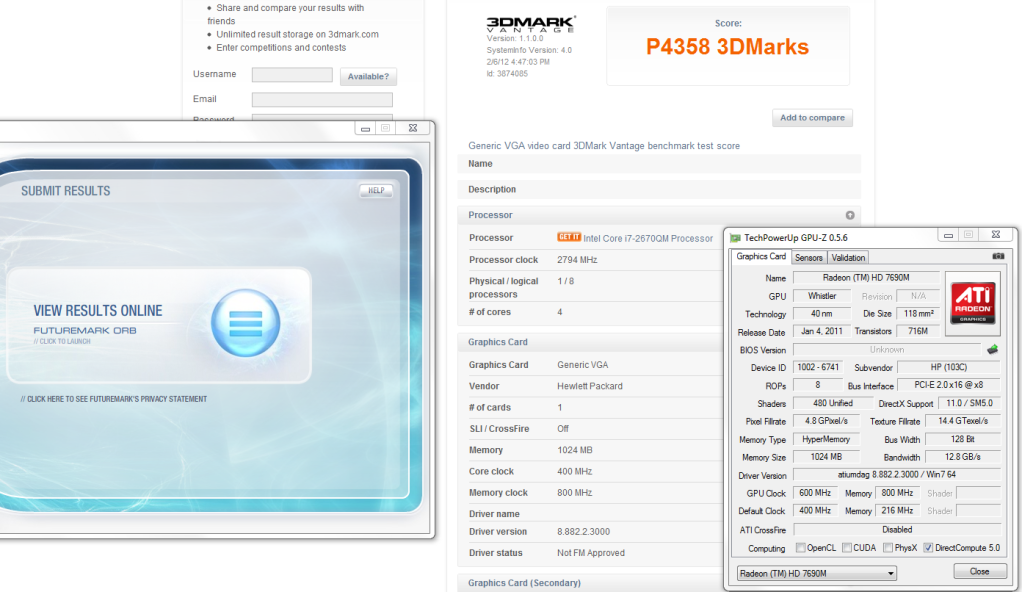Click the Bandwidth value 12.8 GB/s
Viewport: 1022px width, 592px height.
coord(963,457)
